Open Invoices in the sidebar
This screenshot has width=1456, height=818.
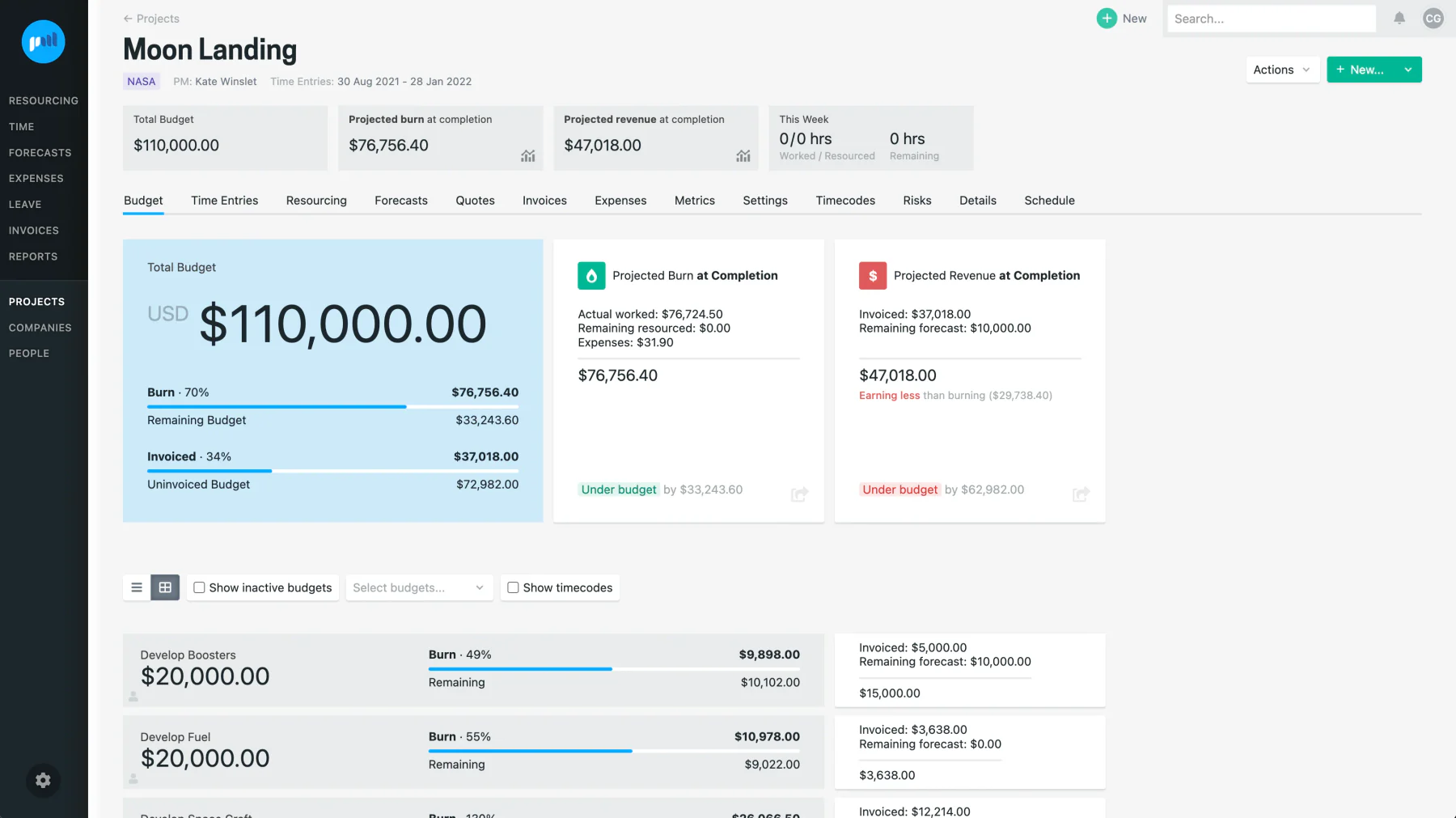34,230
